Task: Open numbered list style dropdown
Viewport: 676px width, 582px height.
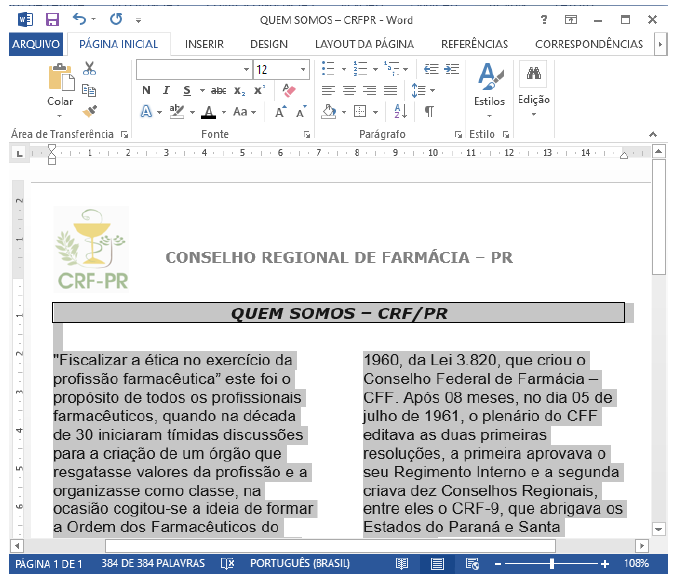Action: [376, 69]
